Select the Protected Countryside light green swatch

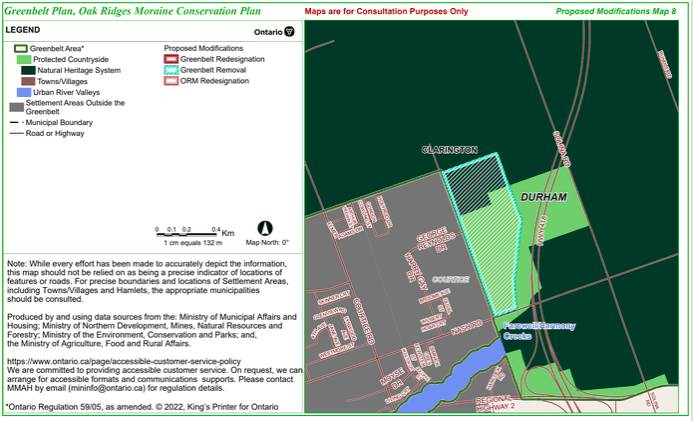[x=26, y=59]
